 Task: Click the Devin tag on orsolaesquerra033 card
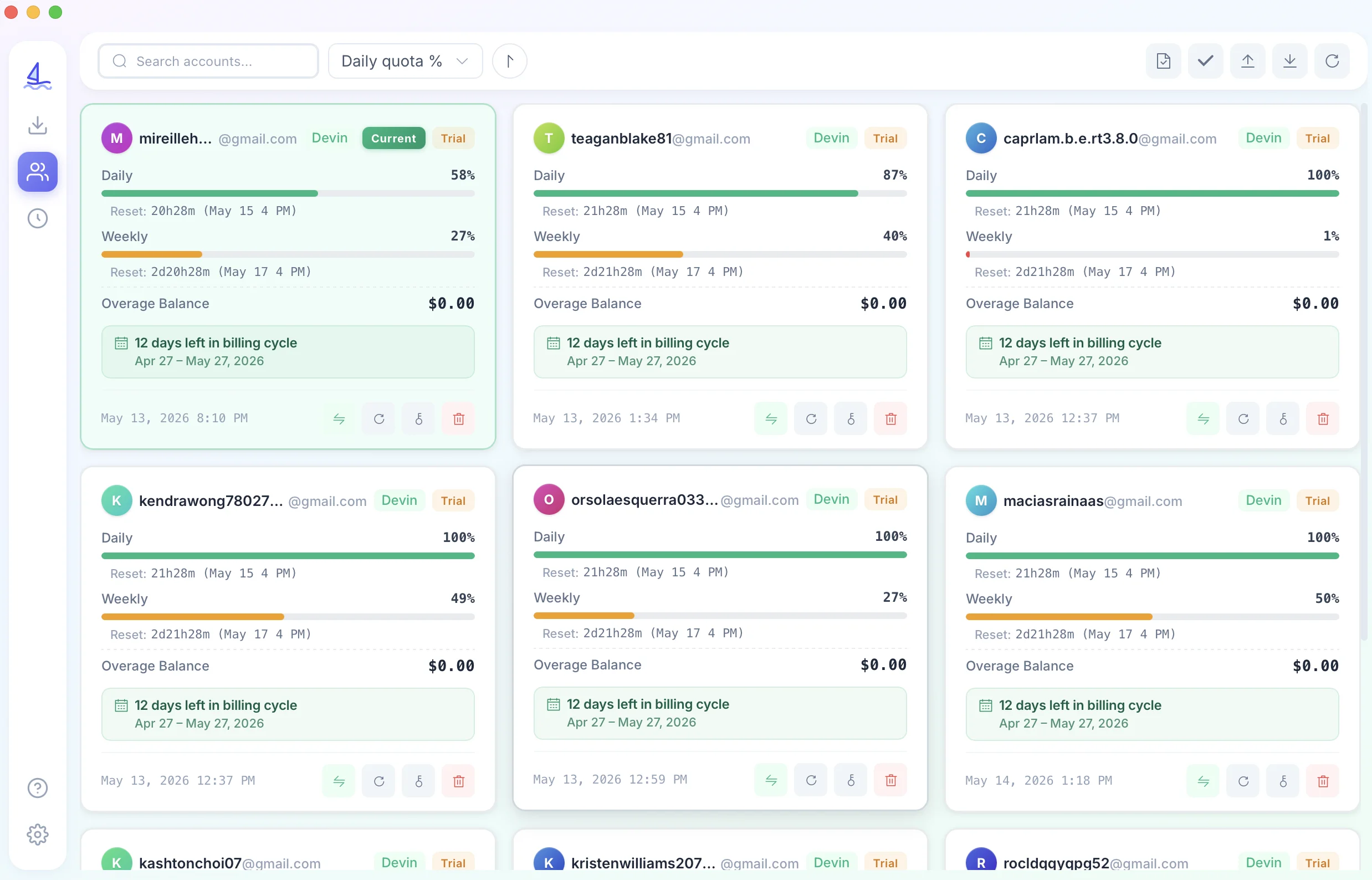click(x=831, y=499)
